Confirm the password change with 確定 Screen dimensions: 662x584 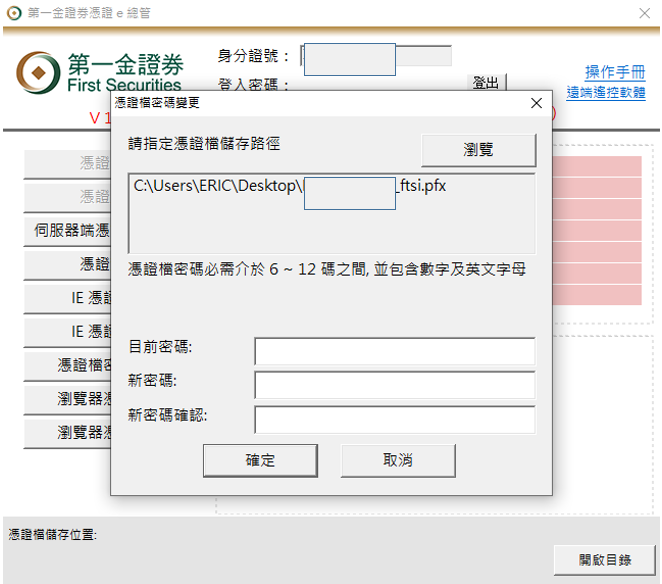point(260,460)
